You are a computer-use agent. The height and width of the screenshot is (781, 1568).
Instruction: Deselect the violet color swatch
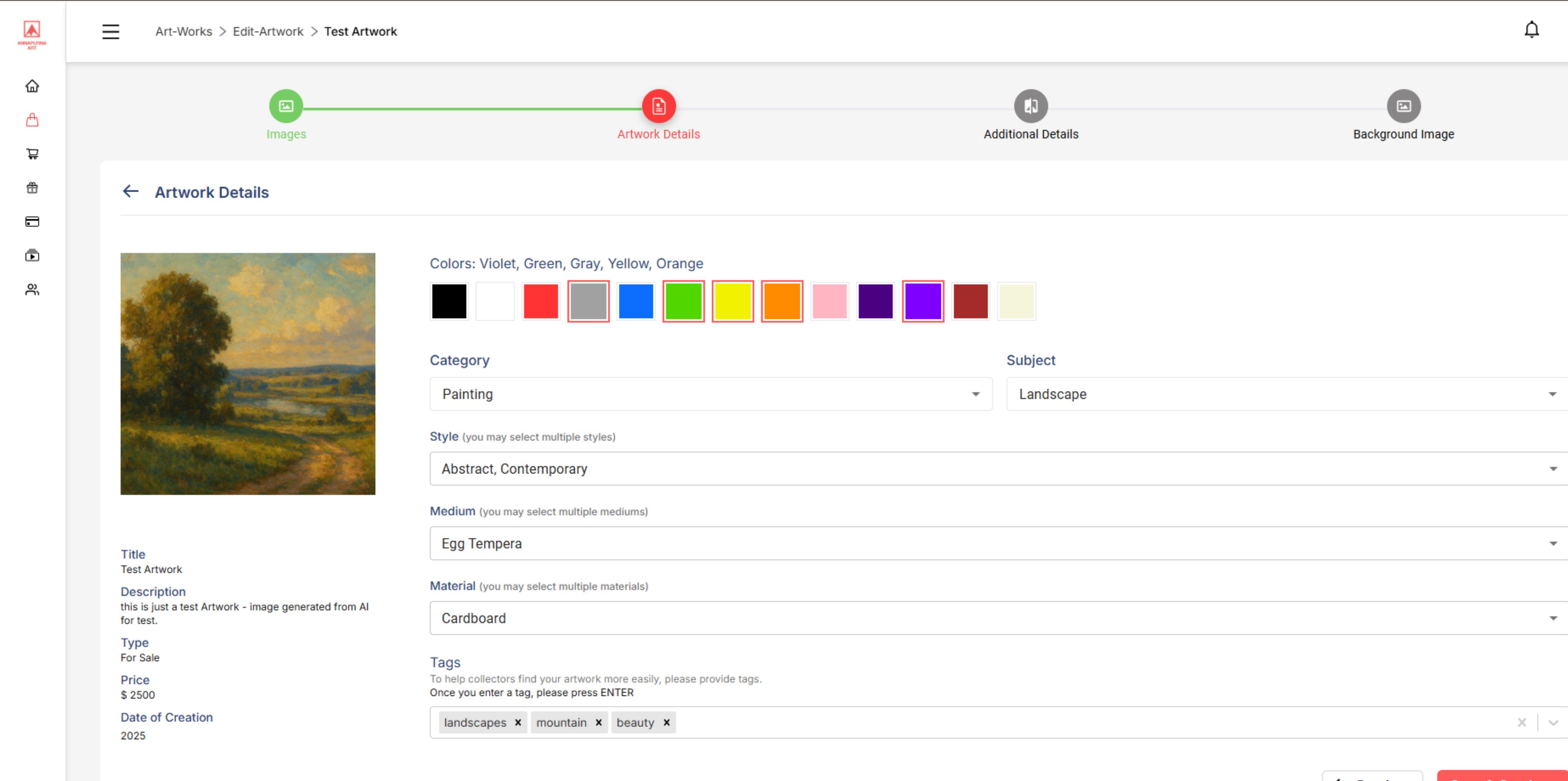(923, 301)
